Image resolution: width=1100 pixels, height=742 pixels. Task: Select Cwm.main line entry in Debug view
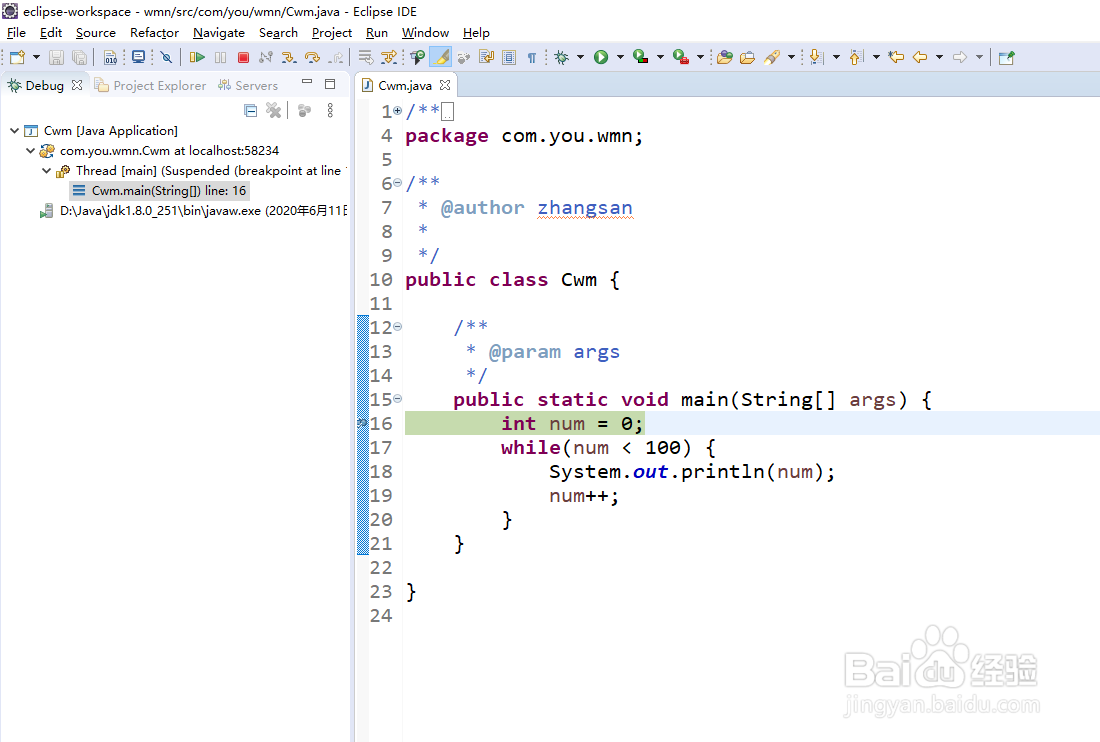coord(160,190)
